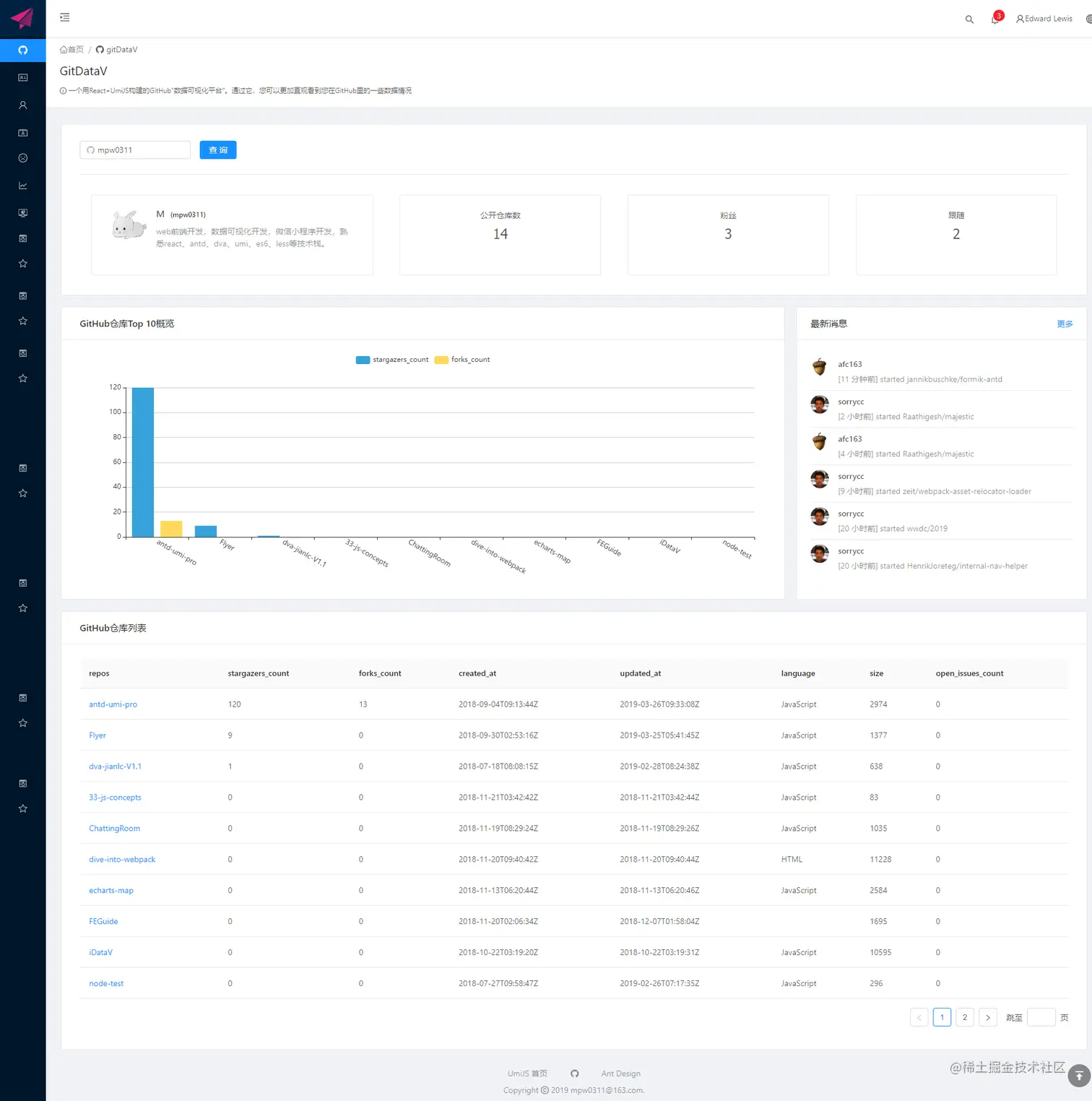Open dive-into-webpack repo link

pos(122,860)
